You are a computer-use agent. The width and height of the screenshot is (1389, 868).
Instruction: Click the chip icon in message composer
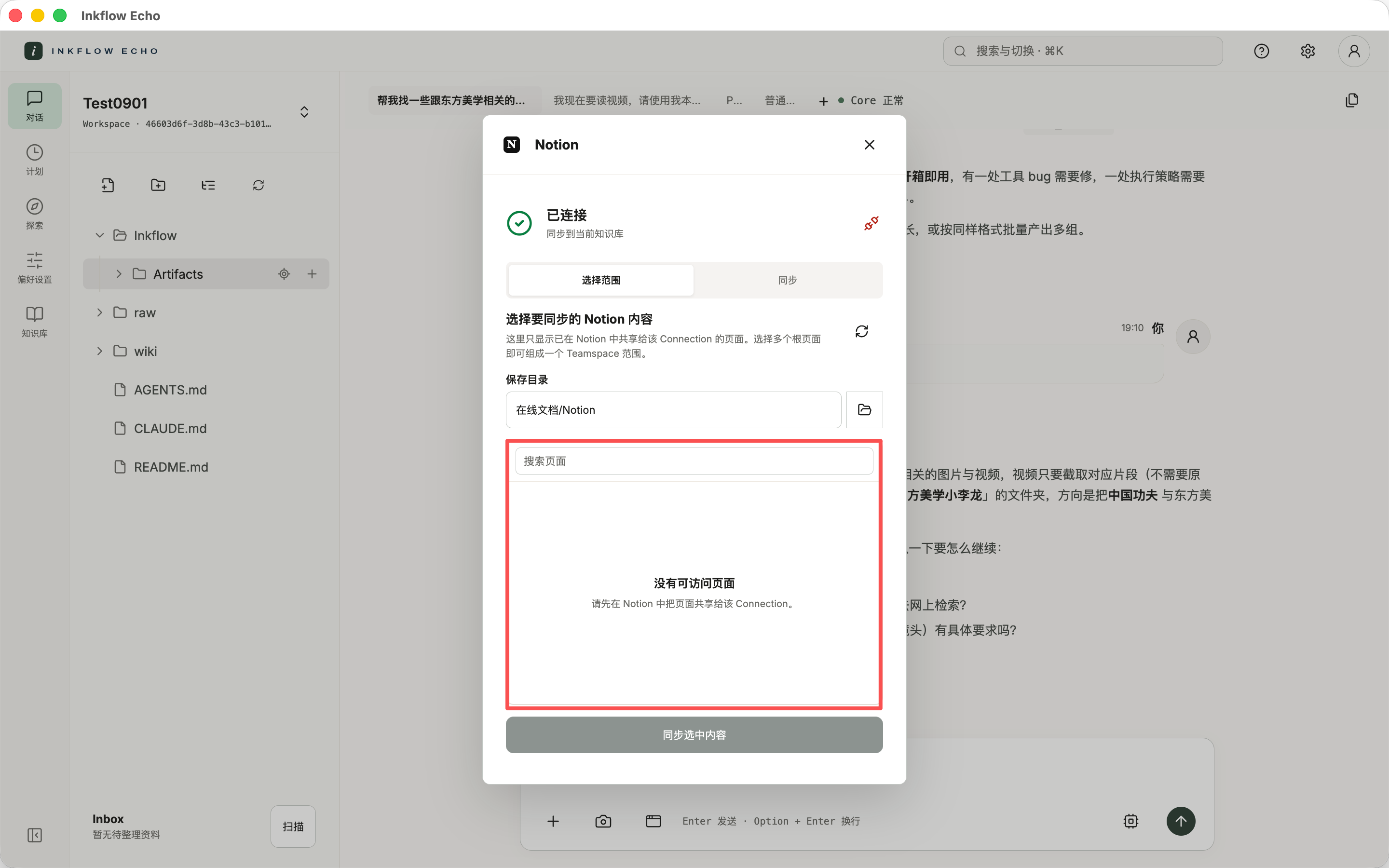click(x=1130, y=821)
